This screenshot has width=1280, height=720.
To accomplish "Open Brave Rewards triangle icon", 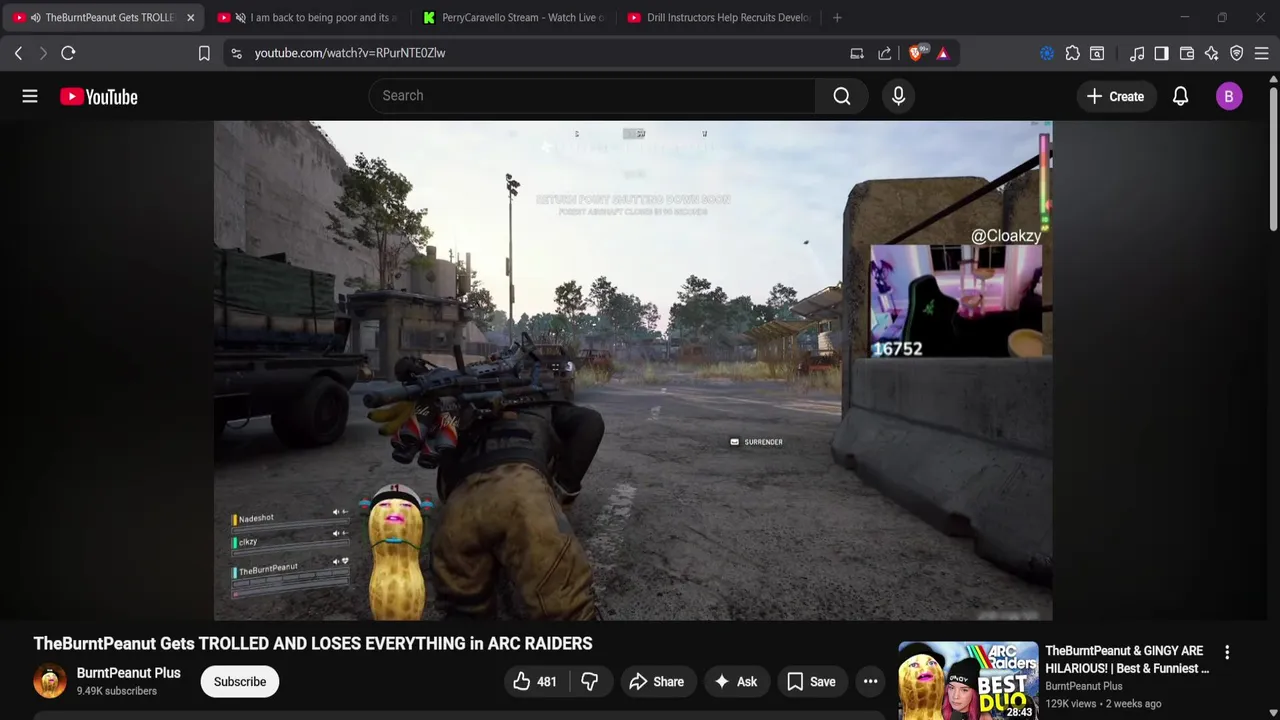I will 943,53.
